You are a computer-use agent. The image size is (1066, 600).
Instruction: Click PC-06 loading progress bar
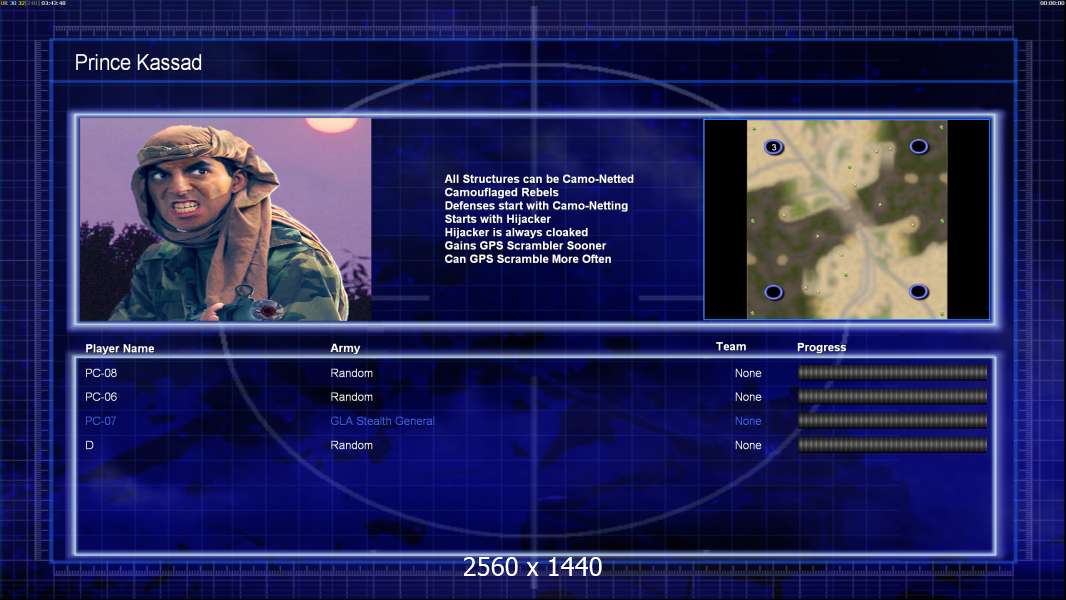(893, 396)
